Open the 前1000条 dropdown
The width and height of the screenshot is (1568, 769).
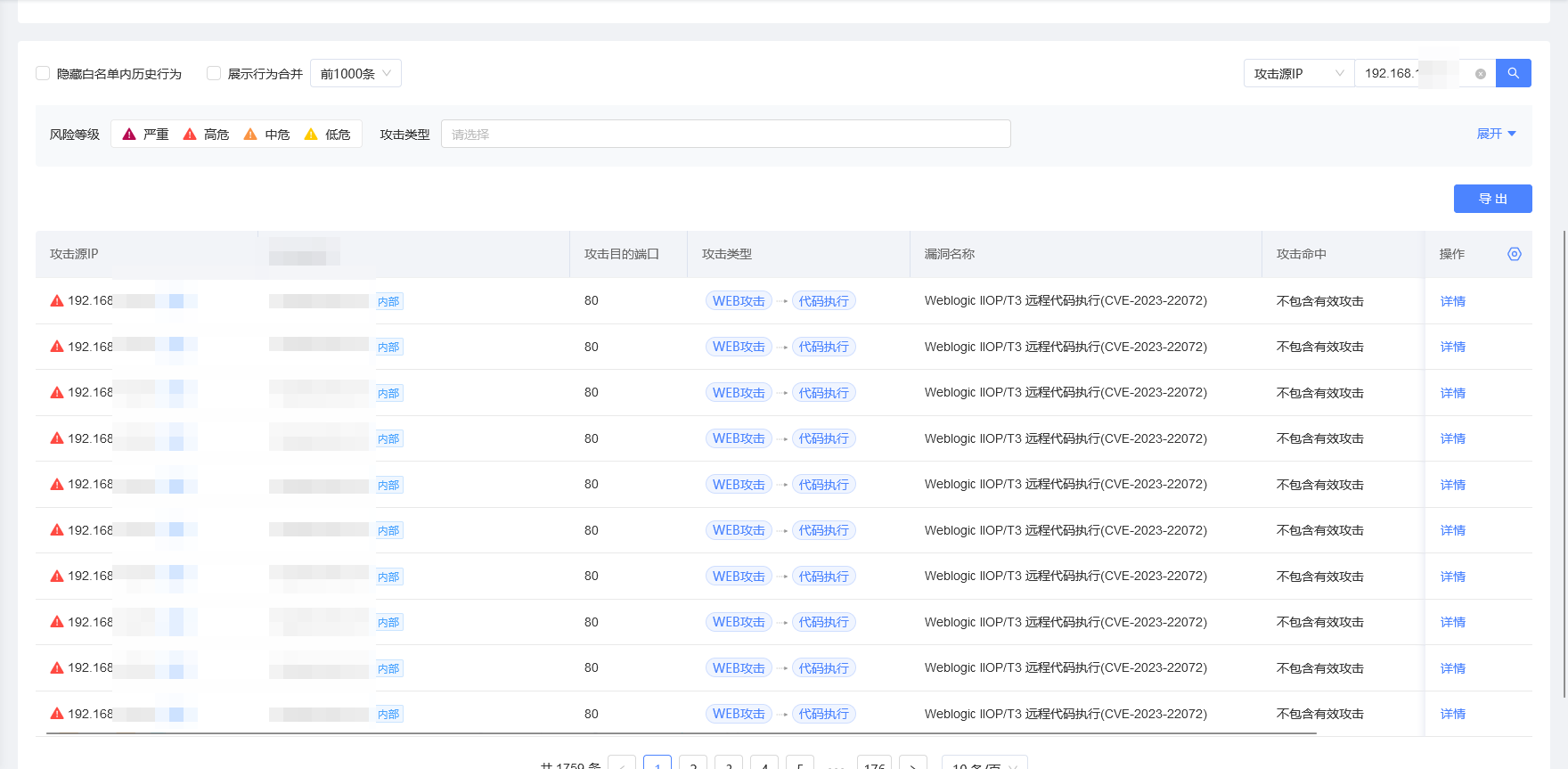tap(355, 73)
